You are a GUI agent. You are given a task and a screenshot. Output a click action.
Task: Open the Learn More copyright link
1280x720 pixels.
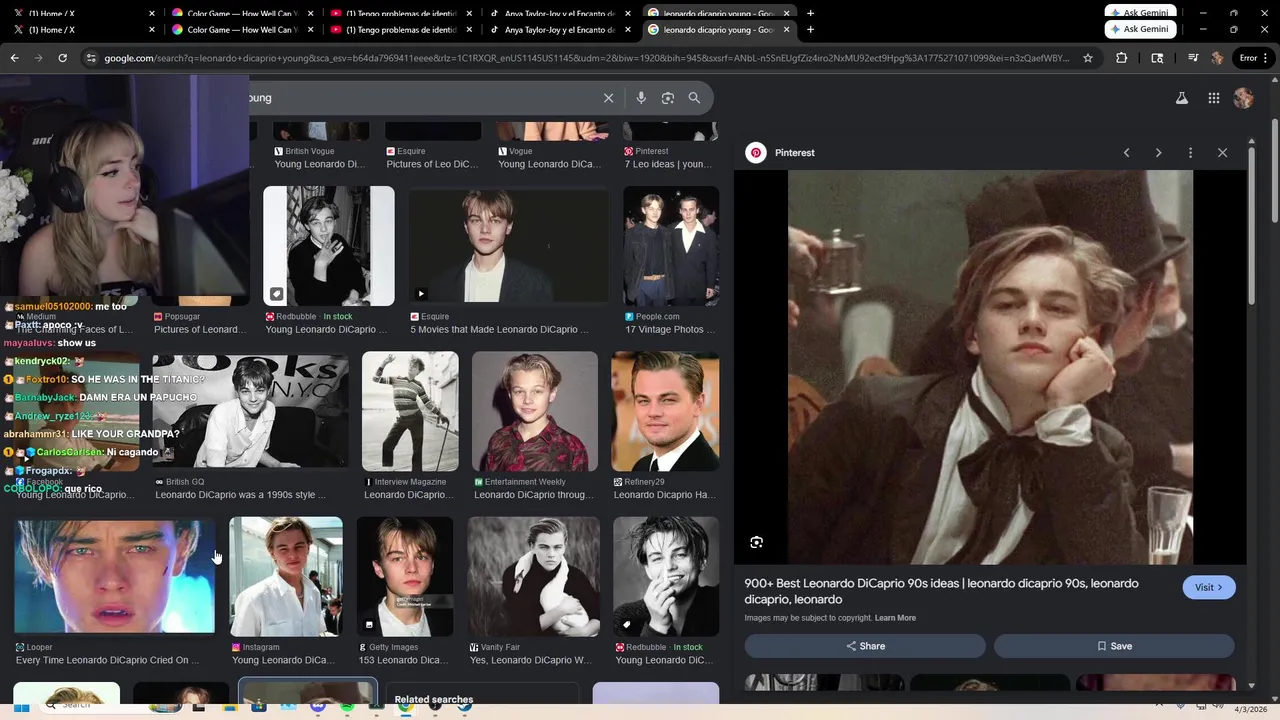point(895,618)
